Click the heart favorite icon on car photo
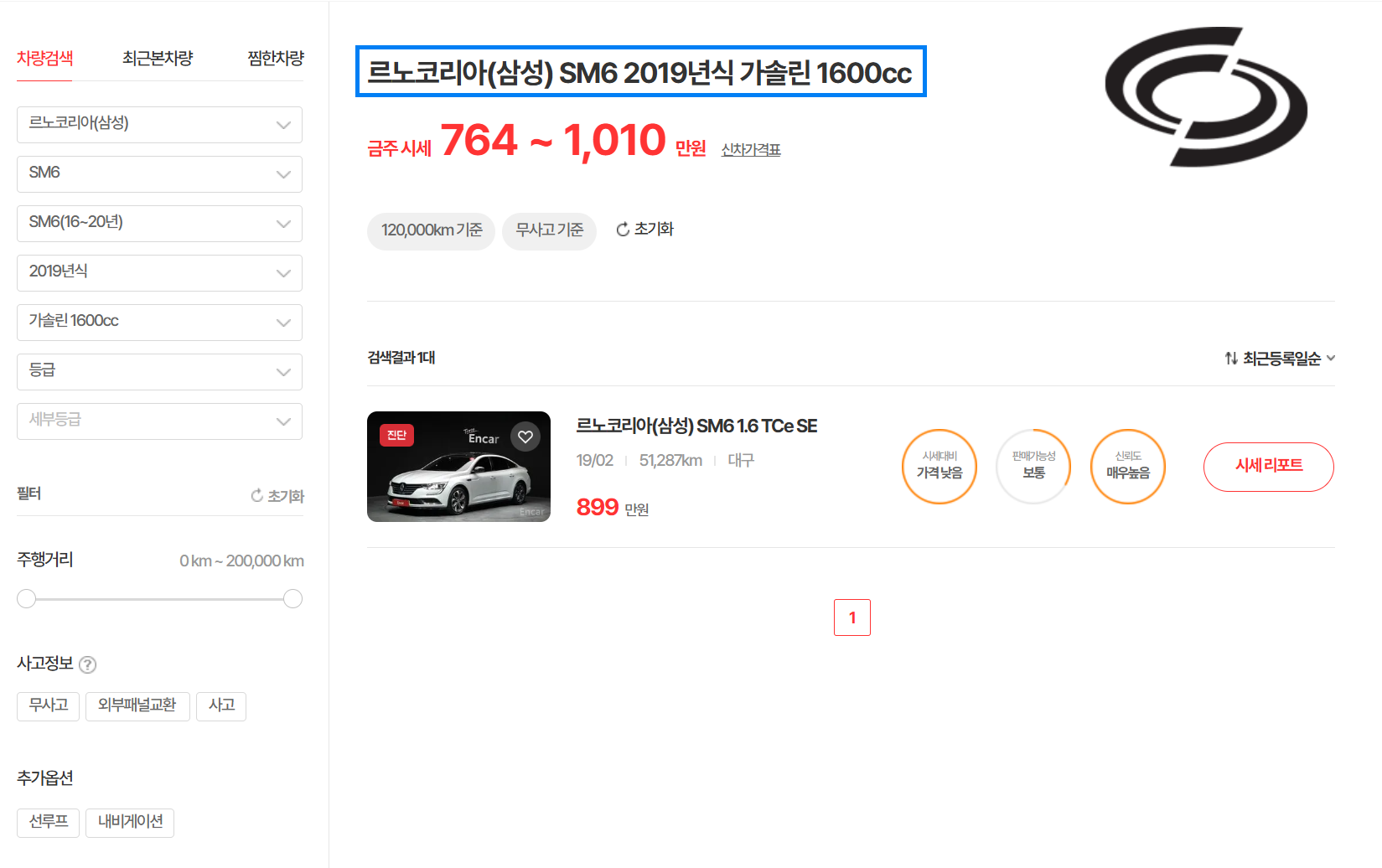This screenshot has width=1382, height=868. click(525, 437)
